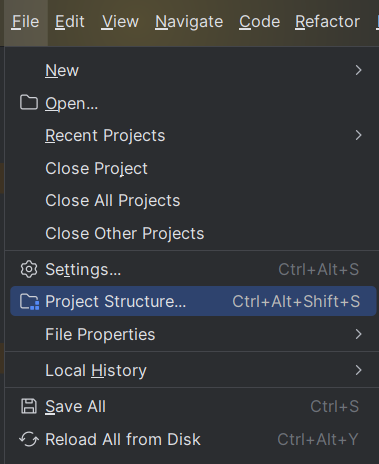
Task: Expand the Recent Projects submenu arrow
Action: [358, 135]
